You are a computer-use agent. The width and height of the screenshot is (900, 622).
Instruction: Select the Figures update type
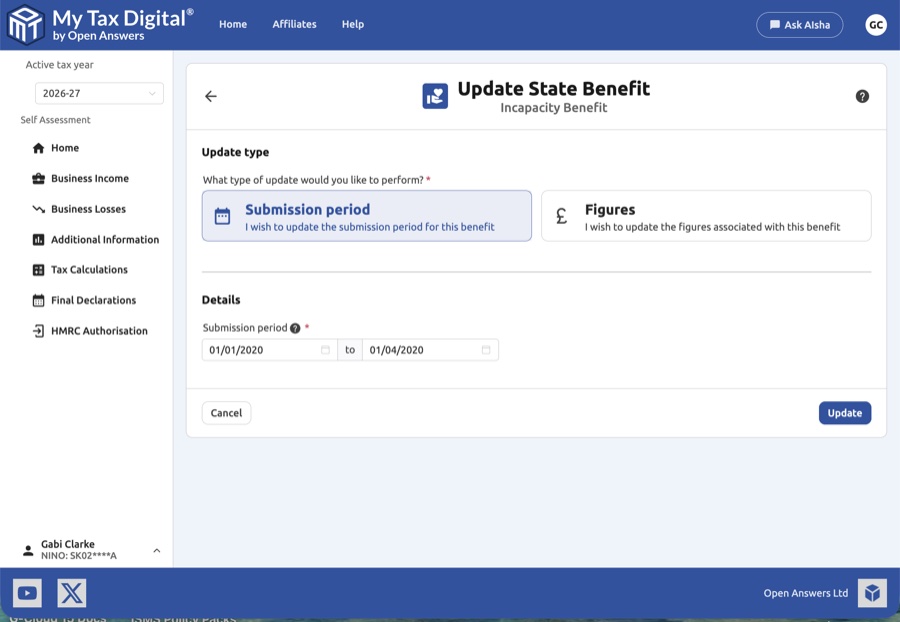tap(705, 215)
